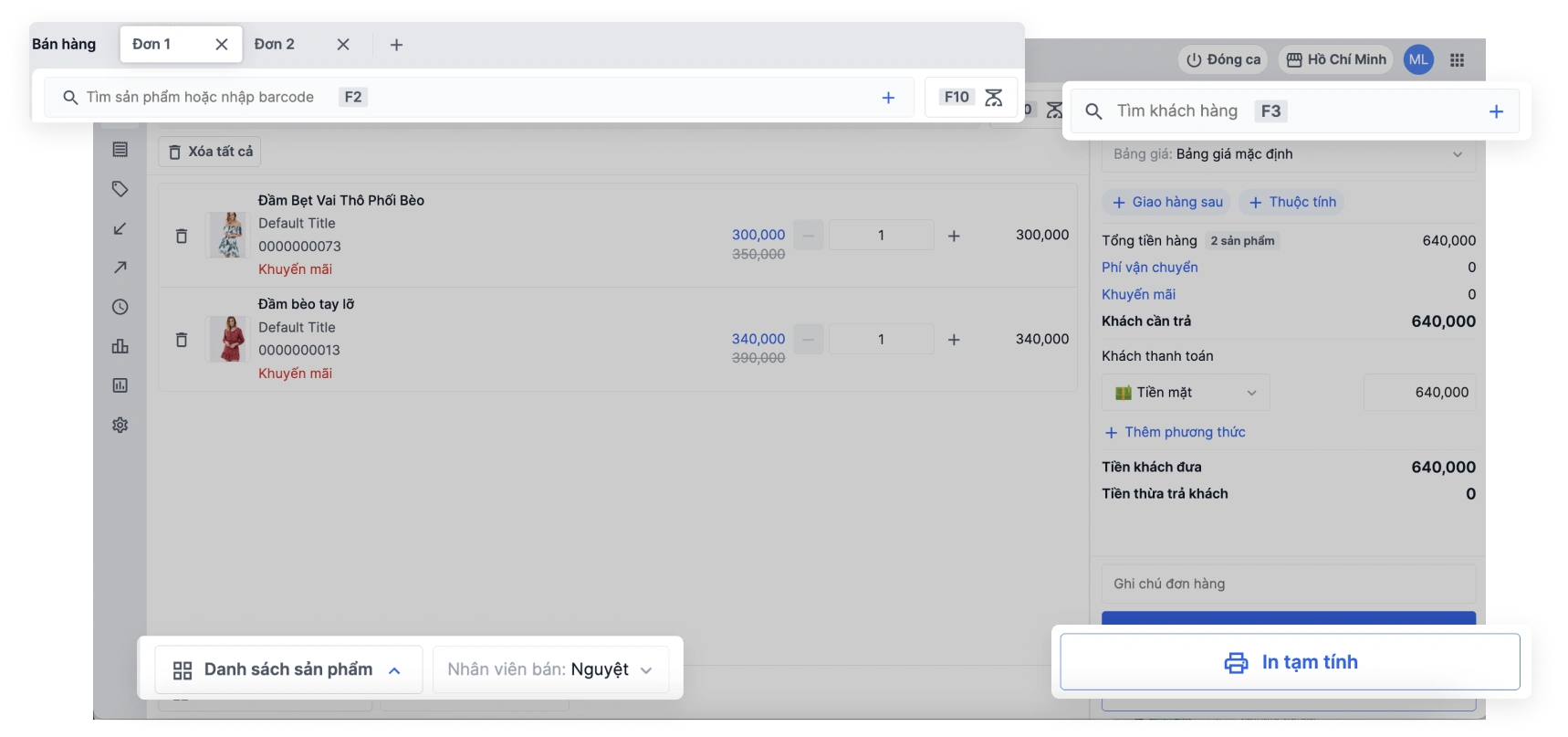
Task: Click SKU 0000000073 text
Action: point(299,247)
